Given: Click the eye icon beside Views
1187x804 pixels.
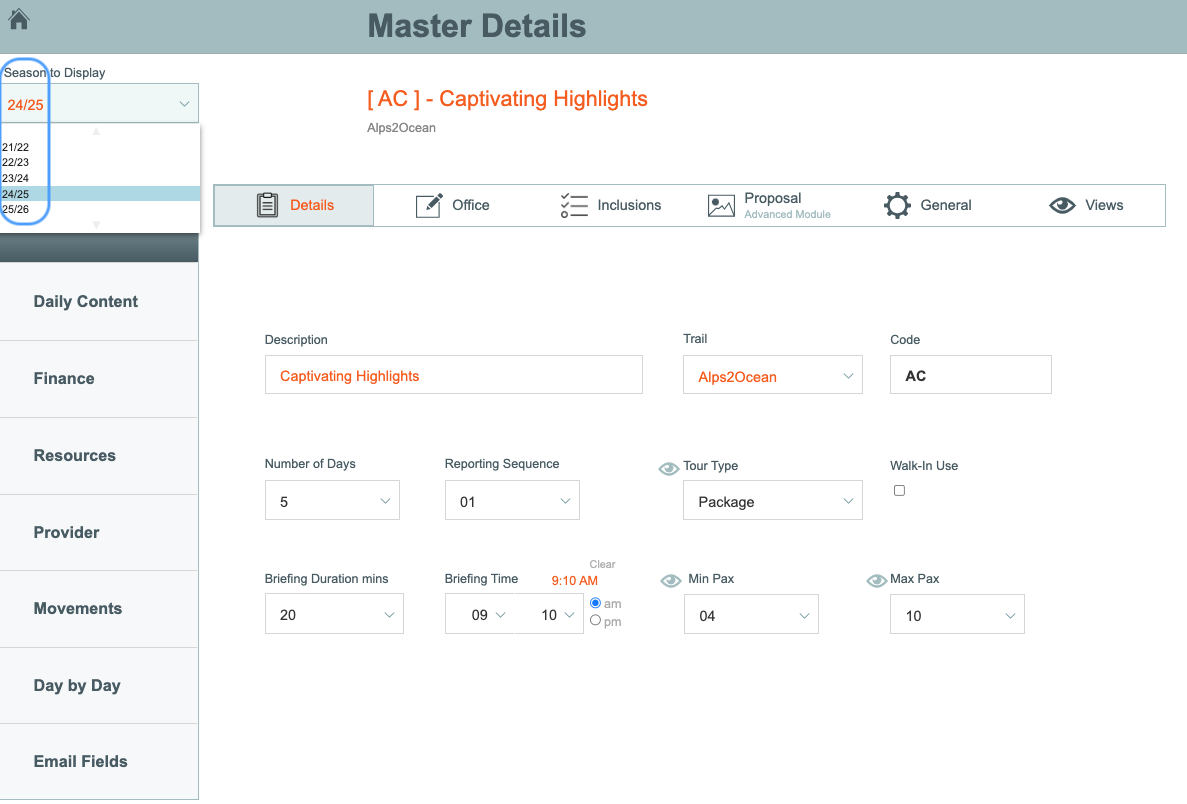Looking at the screenshot, I should (x=1062, y=205).
